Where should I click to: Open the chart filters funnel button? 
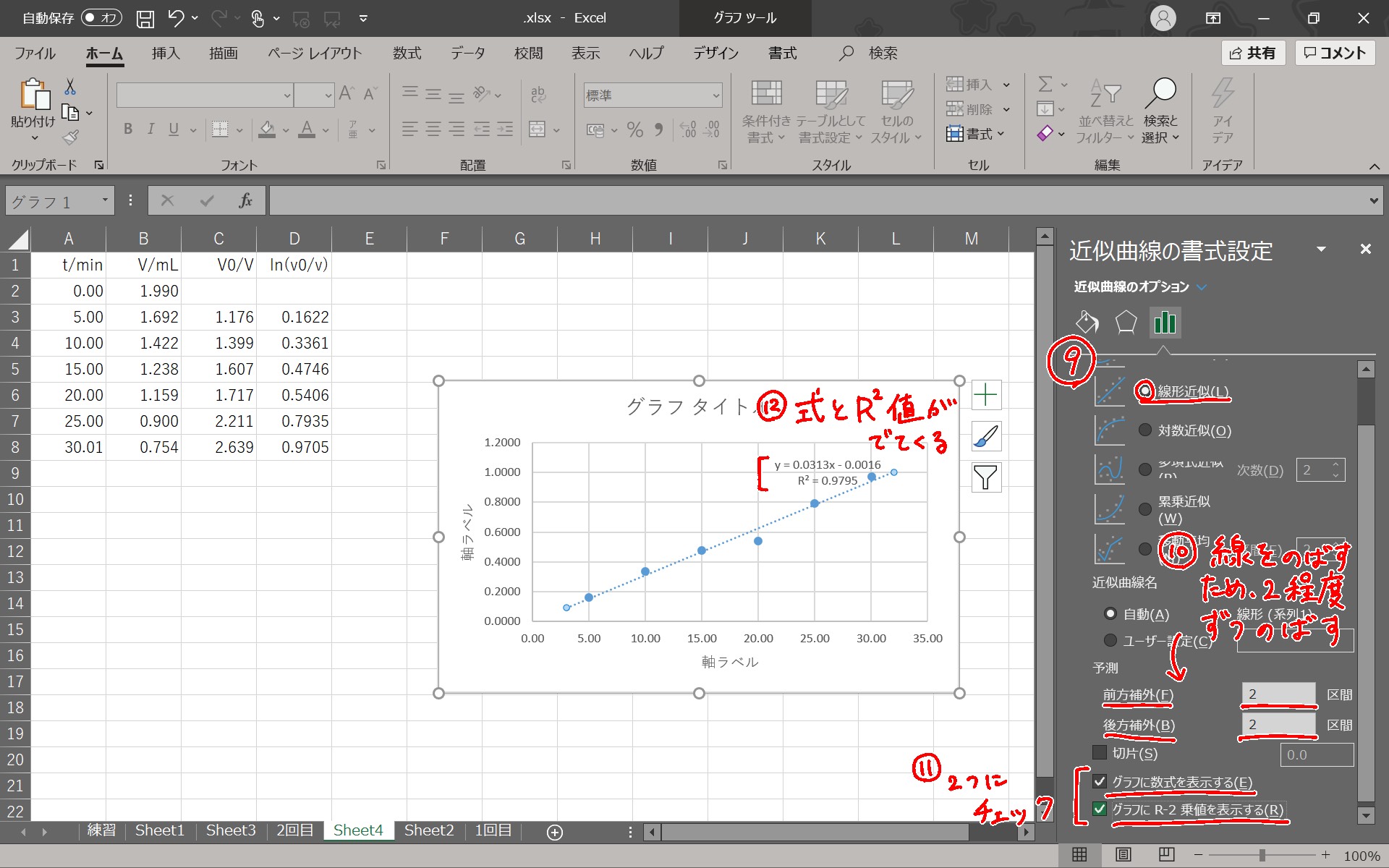tap(985, 477)
